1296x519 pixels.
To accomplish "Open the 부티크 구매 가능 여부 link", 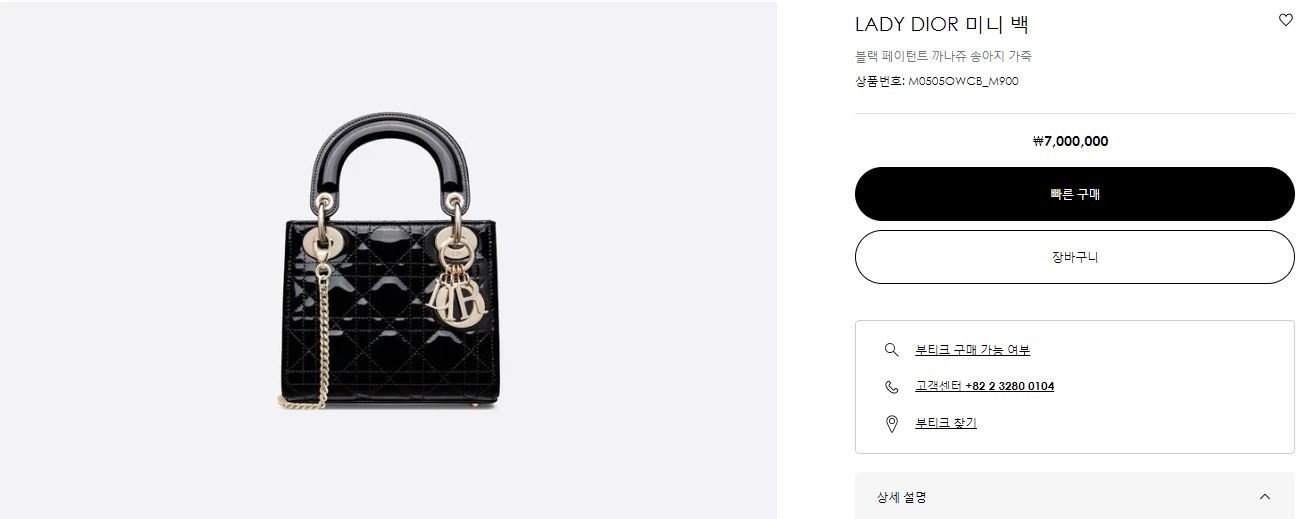I will pos(973,350).
